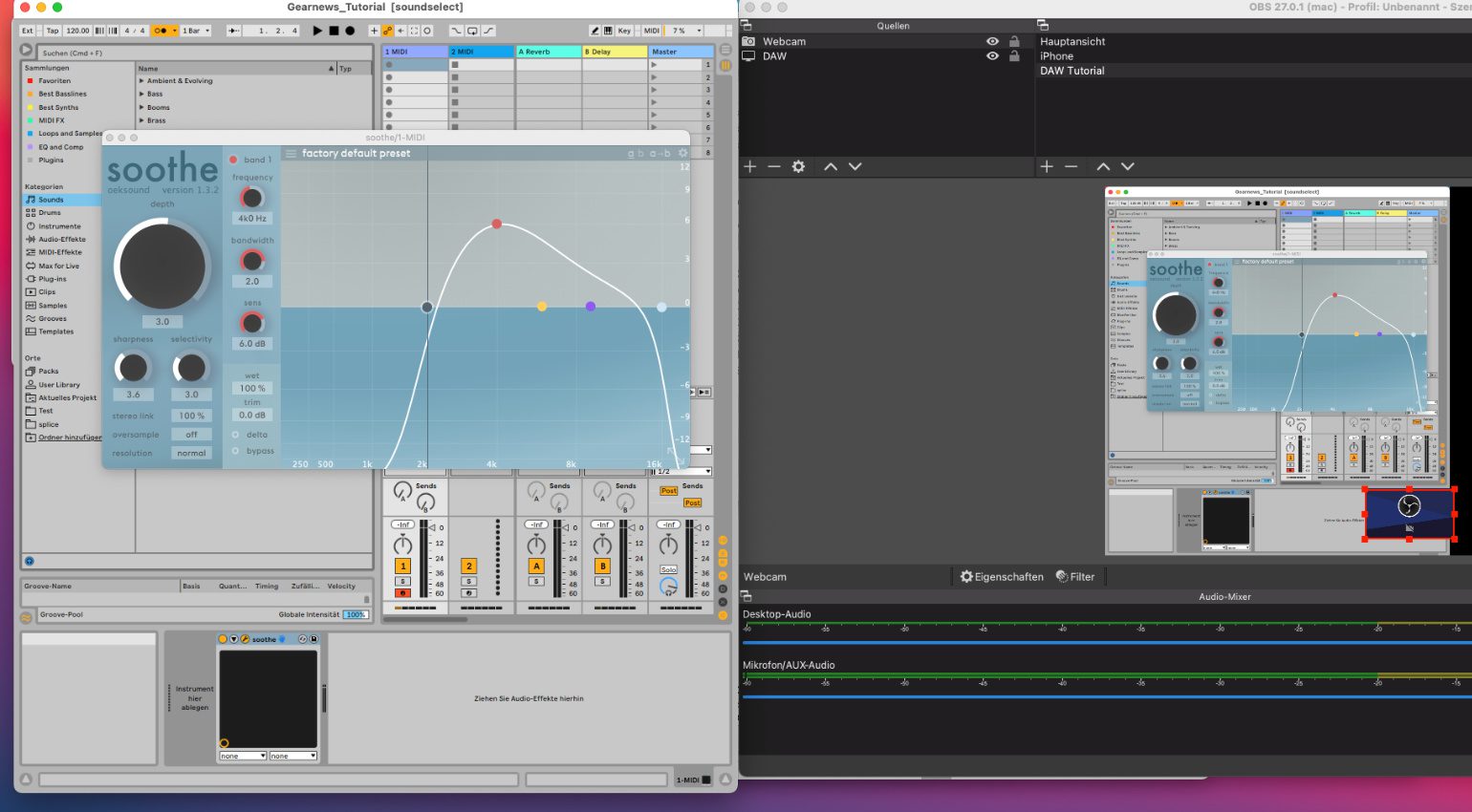Stop playback in Ableton transport
1472x812 pixels.
(334, 31)
